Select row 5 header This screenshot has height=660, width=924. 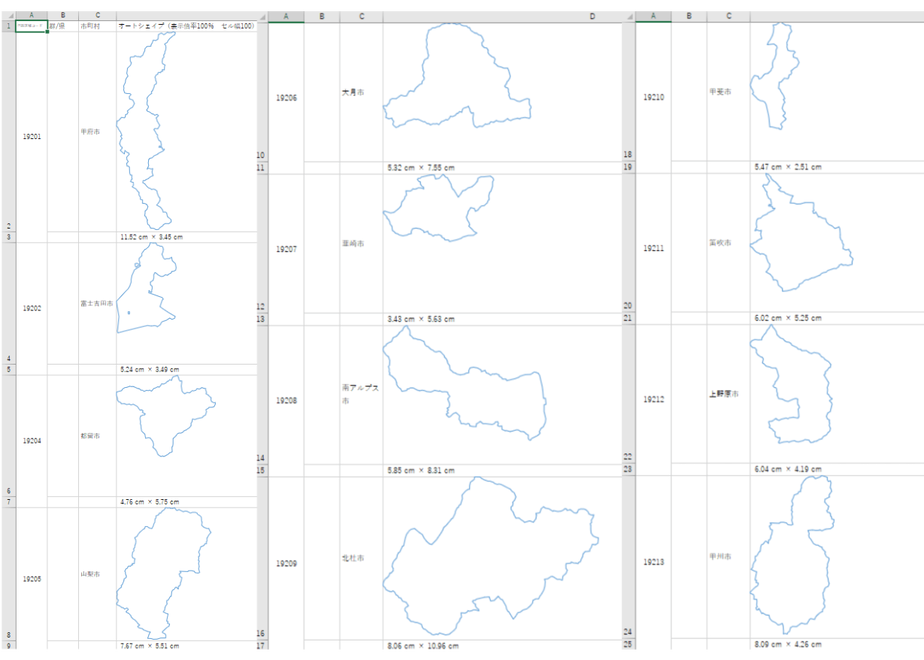[x=8, y=369]
